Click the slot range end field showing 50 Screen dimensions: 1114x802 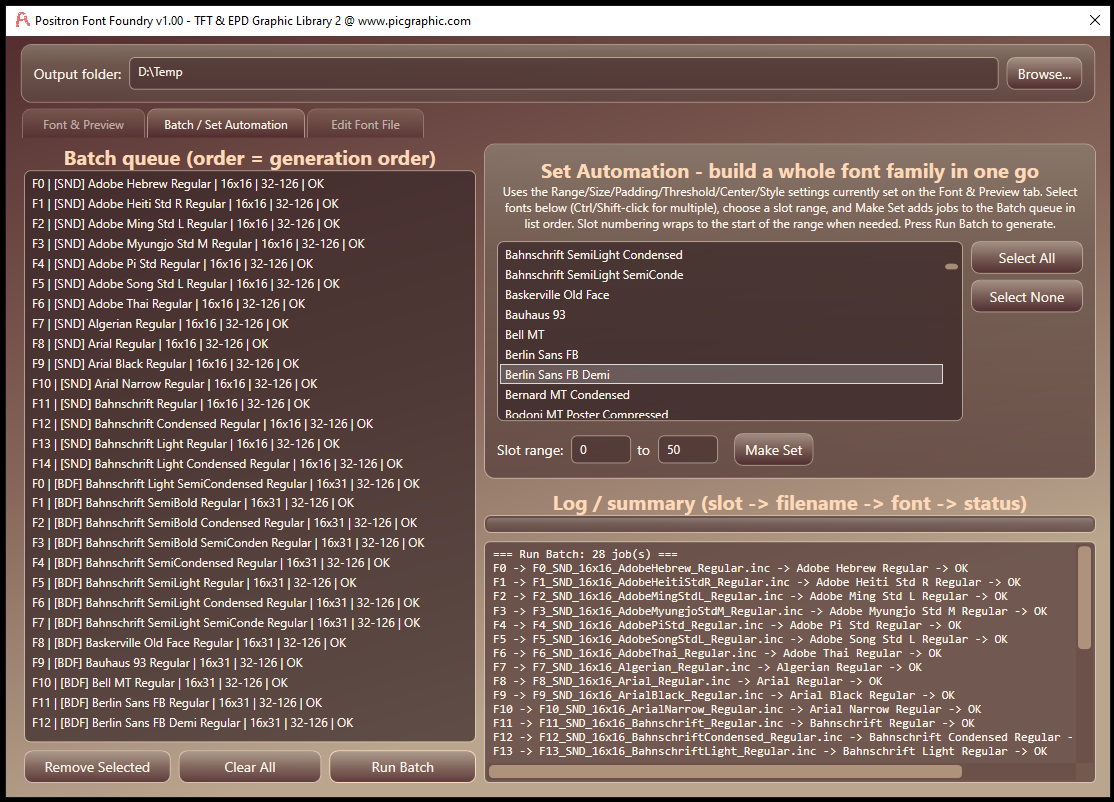tap(688, 450)
